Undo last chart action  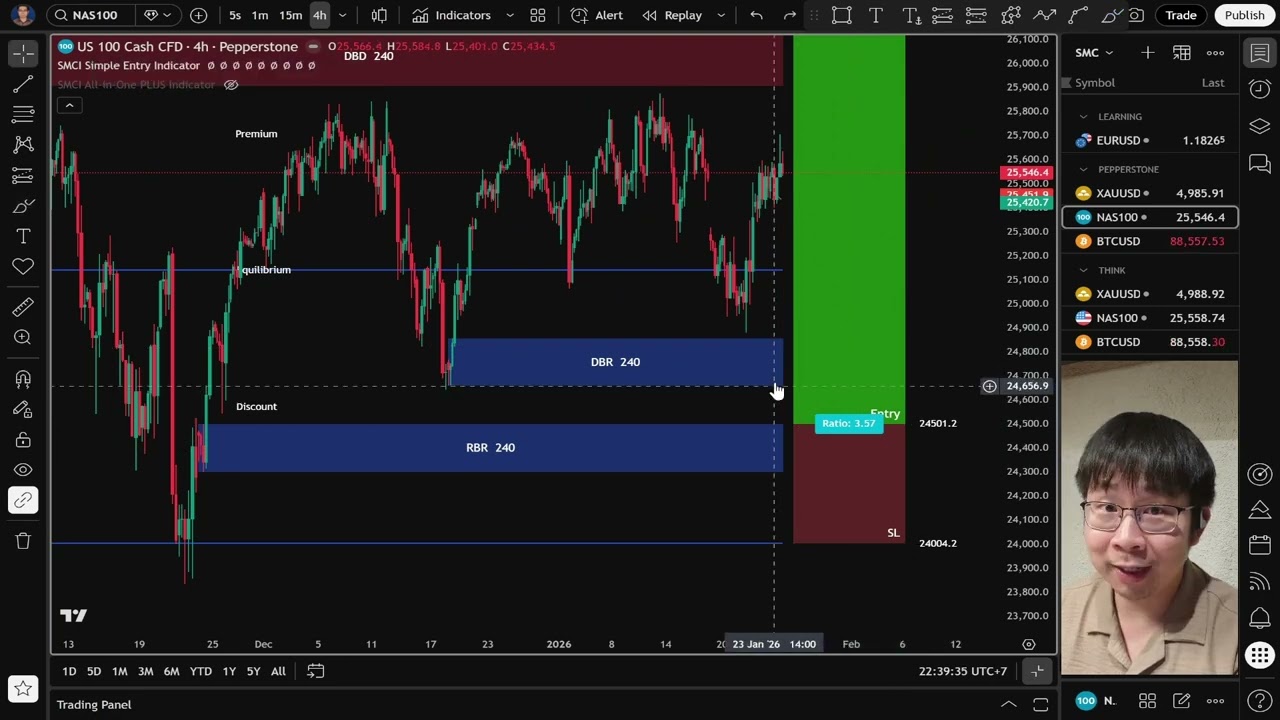(x=756, y=15)
